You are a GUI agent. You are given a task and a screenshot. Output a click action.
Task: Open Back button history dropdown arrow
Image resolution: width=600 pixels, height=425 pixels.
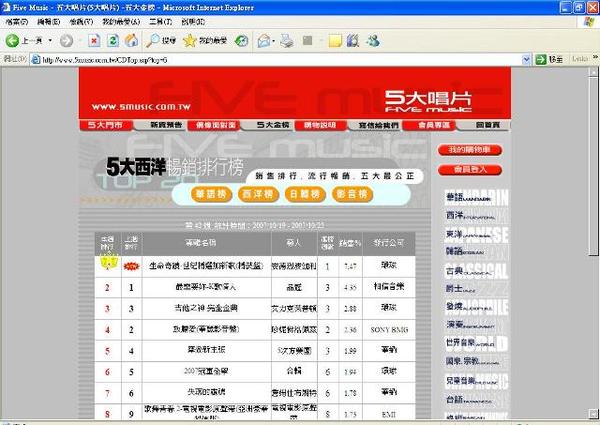click(x=50, y=41)
